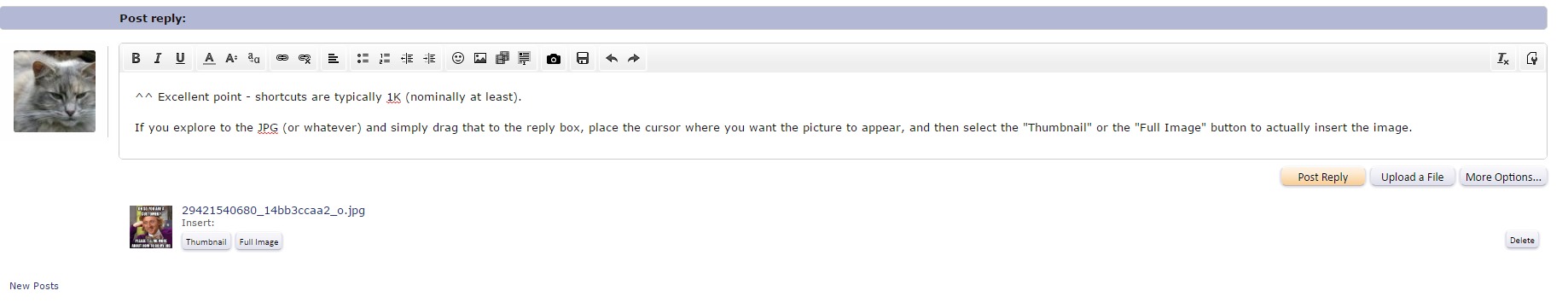Remove link from selected text
Screen dimensions: 1568x308
click(305, 58)
